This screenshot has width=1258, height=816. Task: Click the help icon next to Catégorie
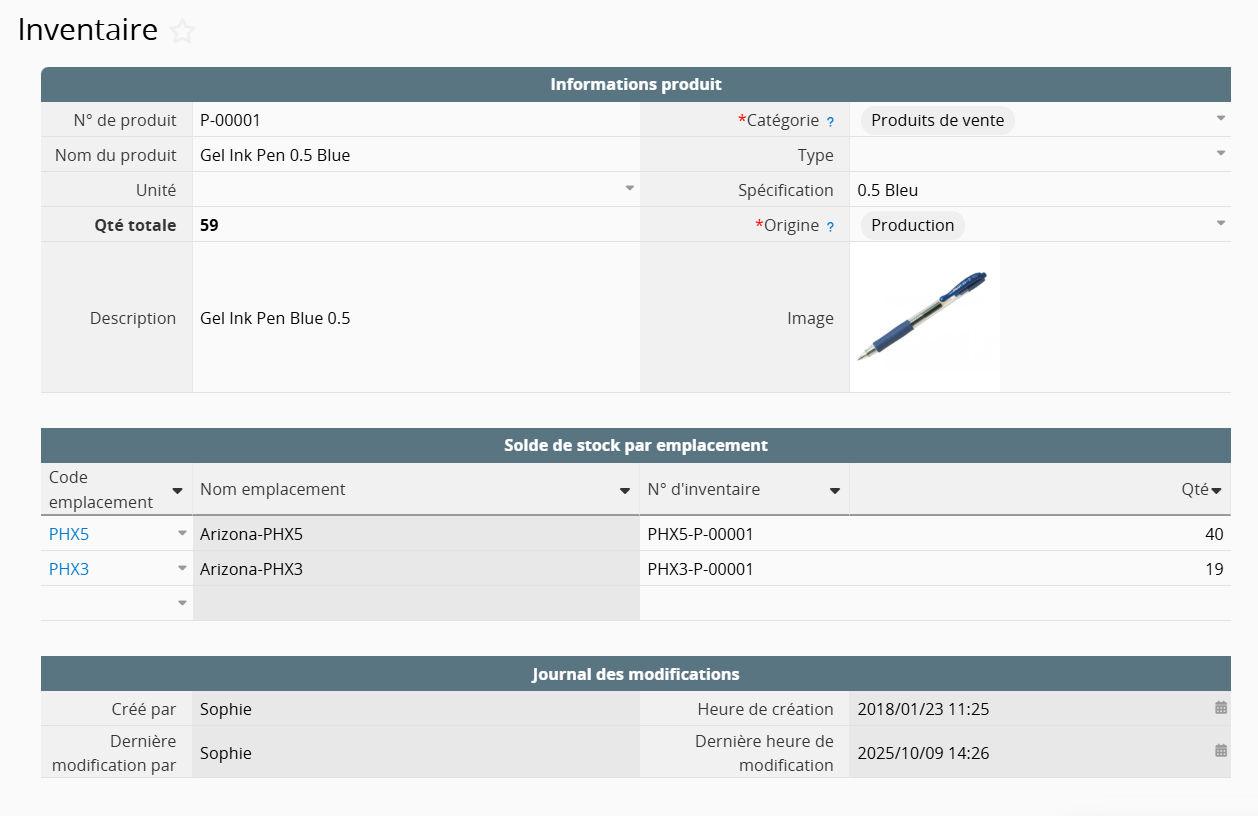[x=830, y=121]
